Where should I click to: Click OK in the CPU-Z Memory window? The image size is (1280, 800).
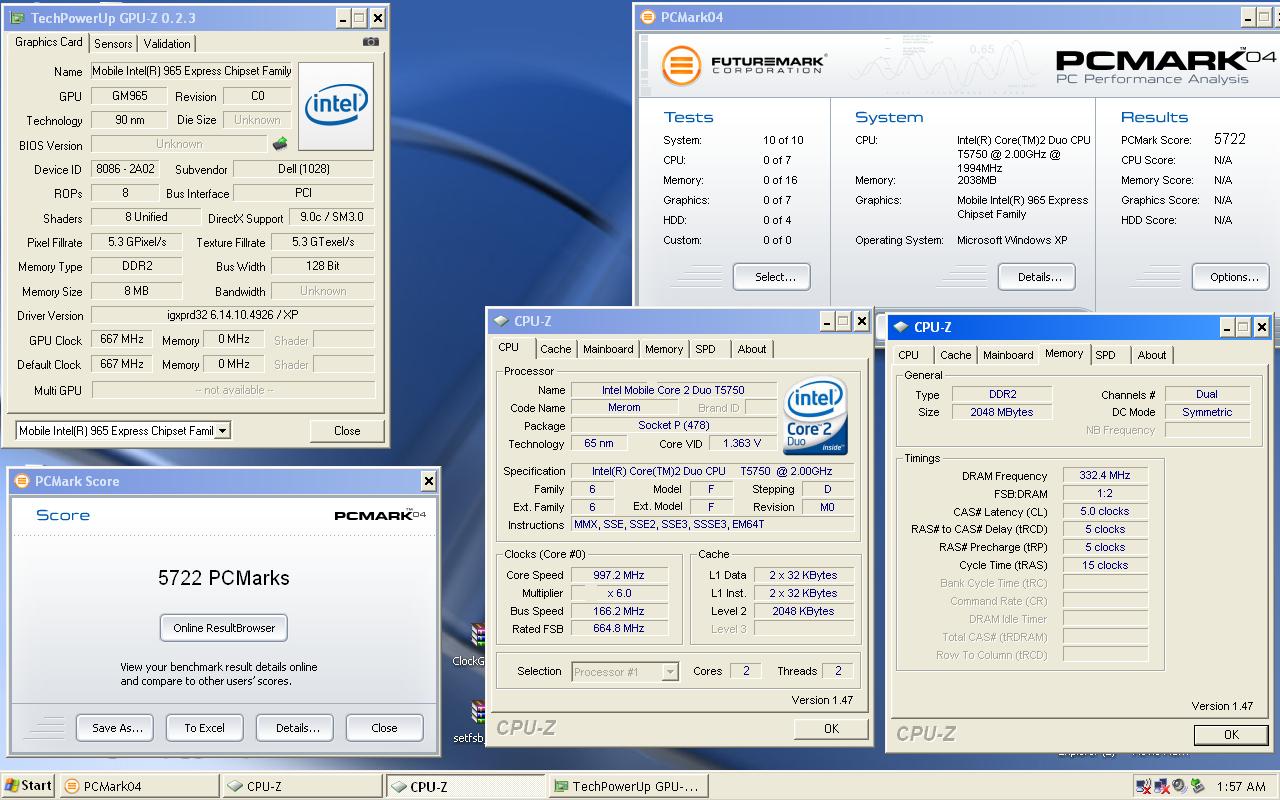pyautogui.click(x=1231, y=735)
